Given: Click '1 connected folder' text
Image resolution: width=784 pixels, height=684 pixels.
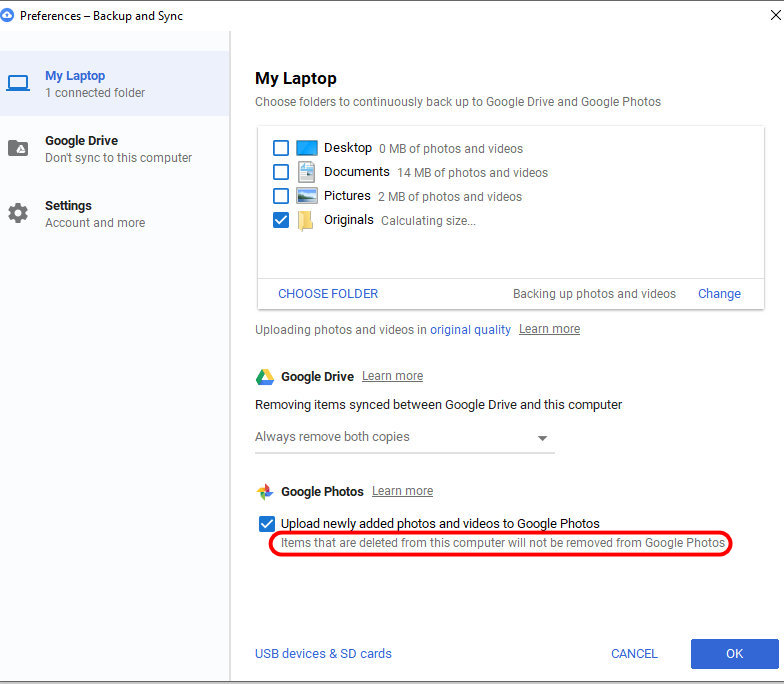Looking at the screenshot, I should click(95, 92).
